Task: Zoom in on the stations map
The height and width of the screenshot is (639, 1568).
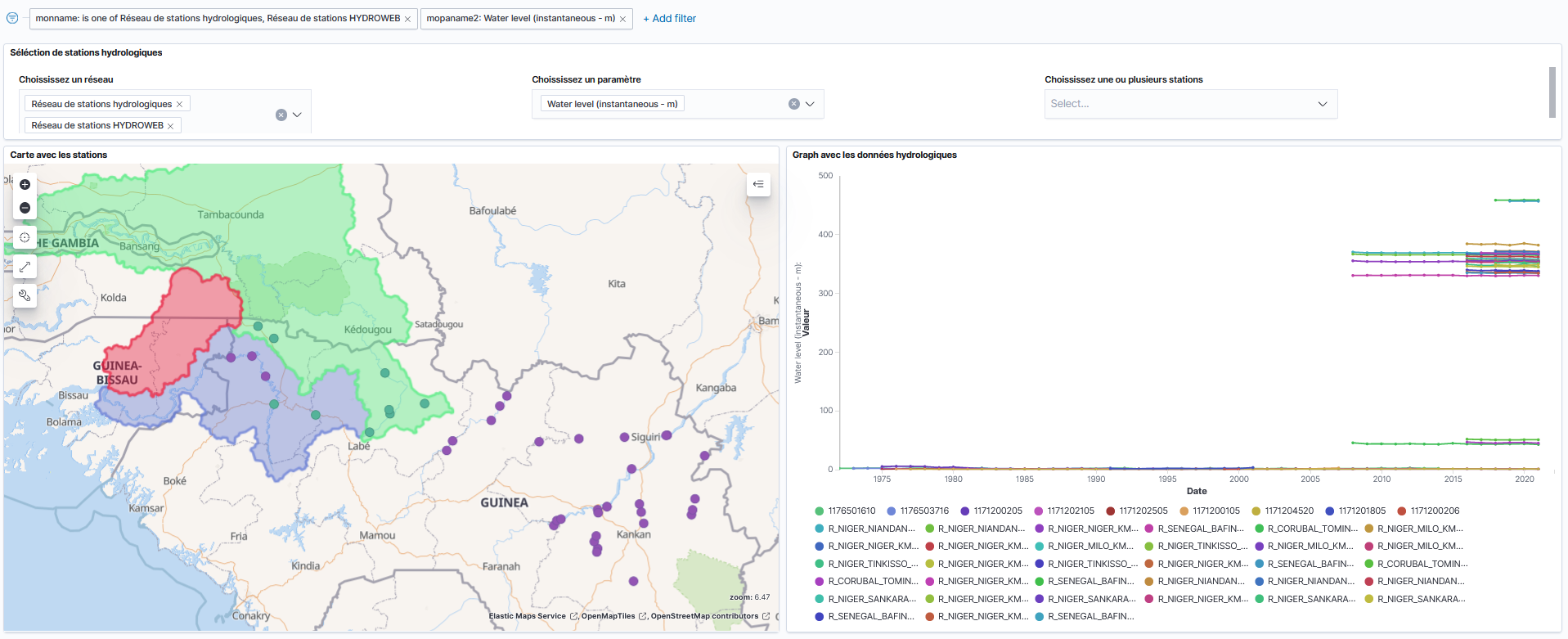Action: click(25, 185)
